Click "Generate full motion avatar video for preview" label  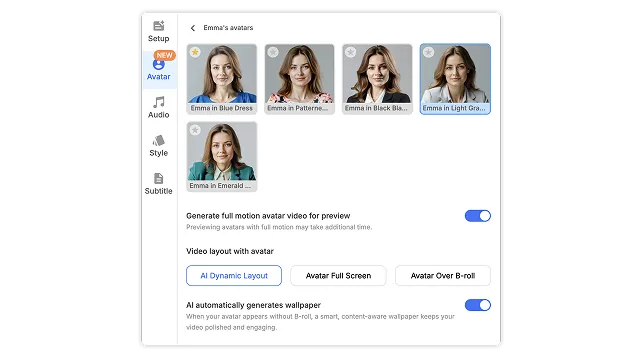point(268,216)
